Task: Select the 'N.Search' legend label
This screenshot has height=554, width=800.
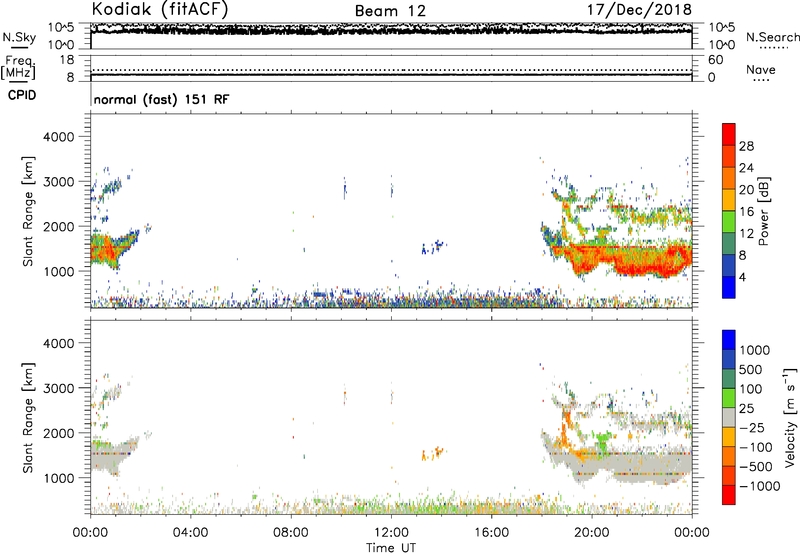Action: pos(772,37)
